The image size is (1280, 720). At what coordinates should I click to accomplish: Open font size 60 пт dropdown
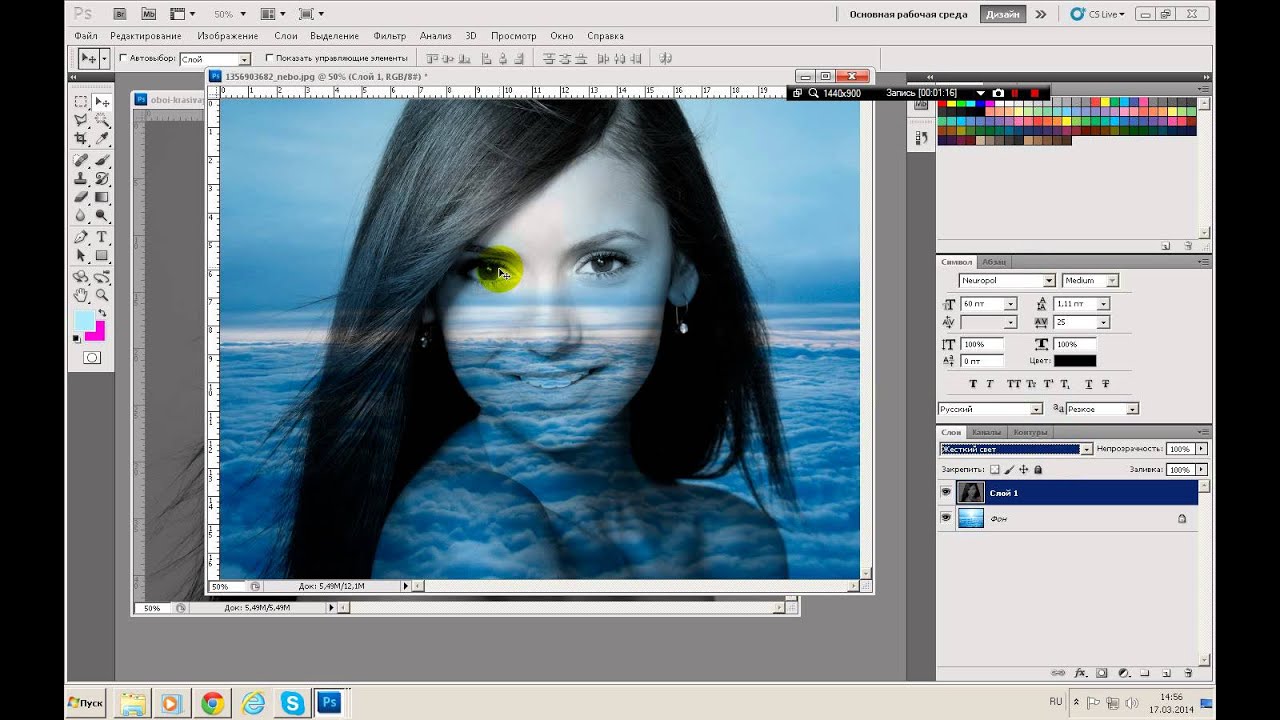click(1010, 304)
